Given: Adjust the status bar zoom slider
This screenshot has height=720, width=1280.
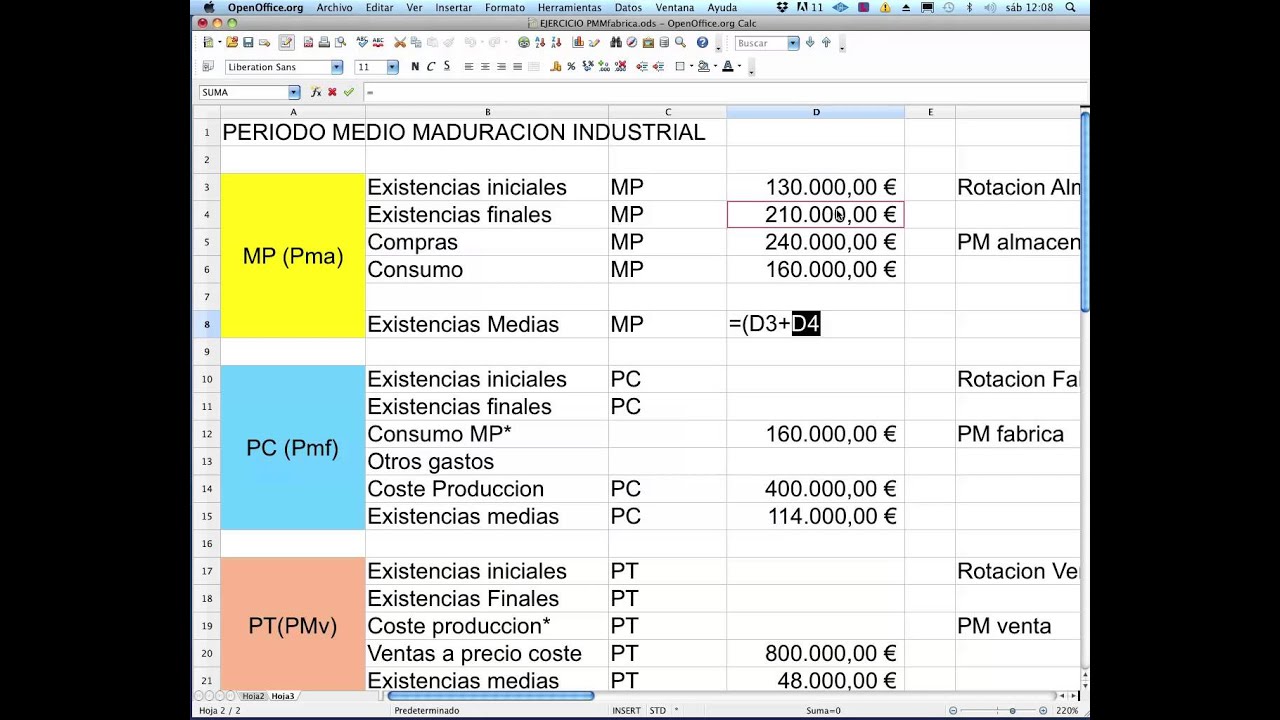Looking at the screenshot, I should click(x=1012, y=710).
